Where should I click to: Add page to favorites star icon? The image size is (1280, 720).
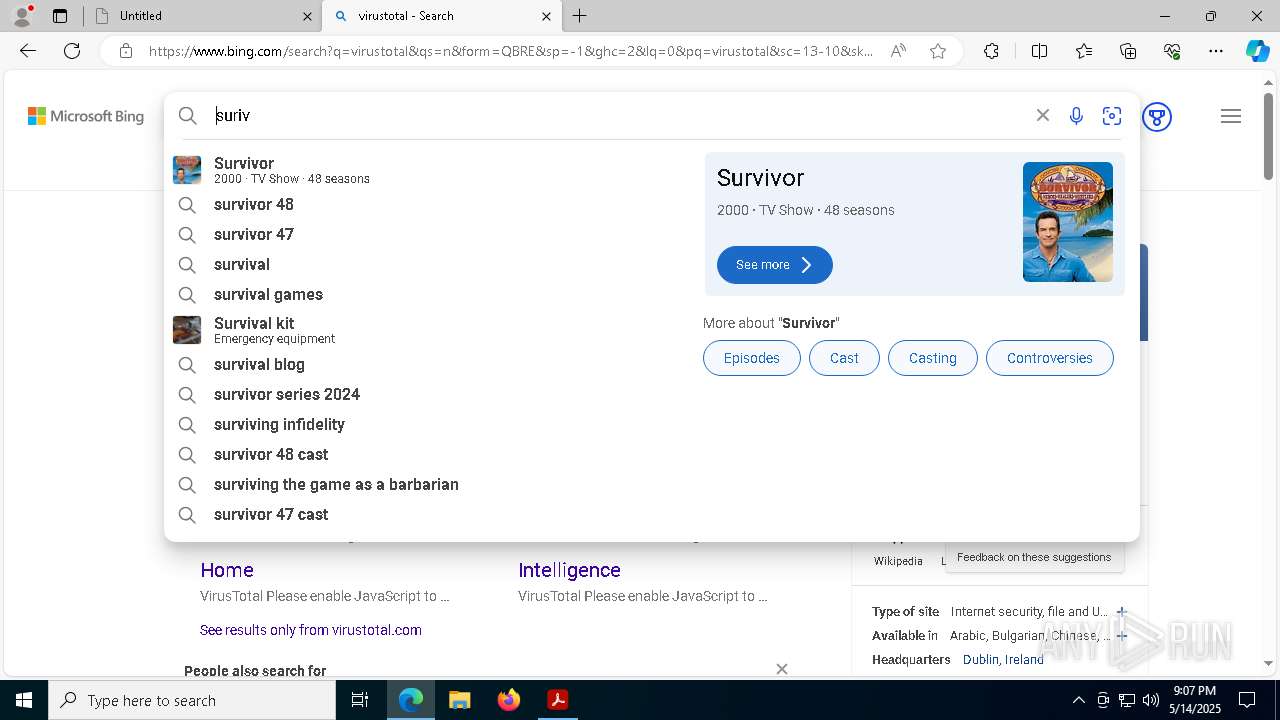coord(938,51)
